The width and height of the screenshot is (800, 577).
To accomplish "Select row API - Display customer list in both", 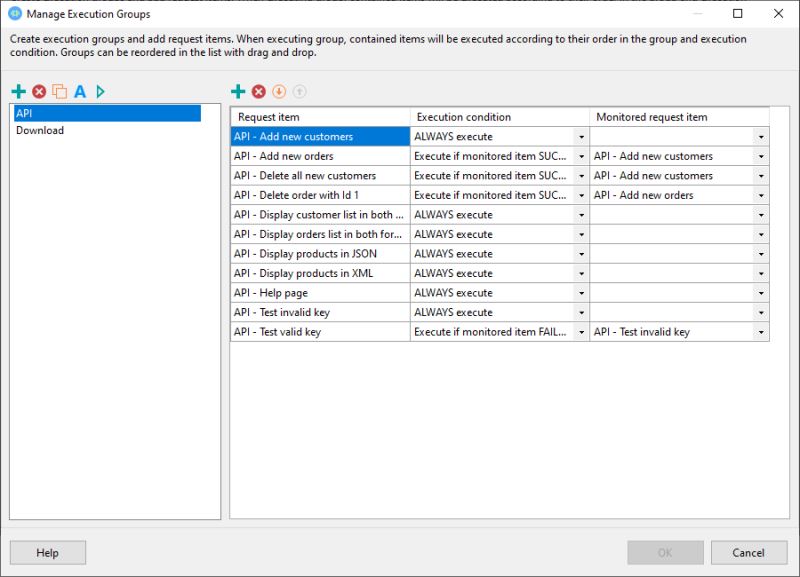I will coord(320,215).
